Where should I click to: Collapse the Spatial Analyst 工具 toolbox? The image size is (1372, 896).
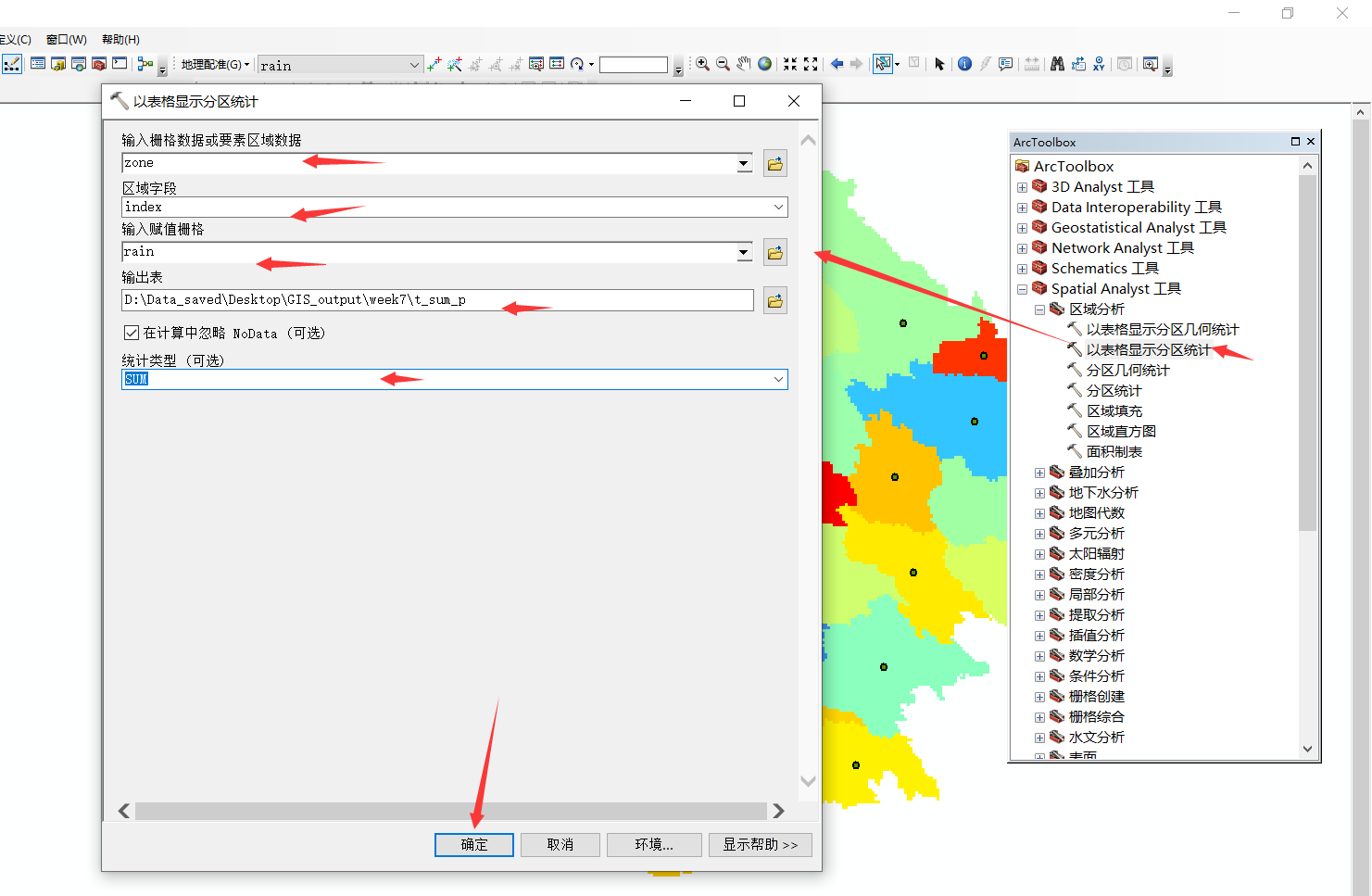[1022, 289]
